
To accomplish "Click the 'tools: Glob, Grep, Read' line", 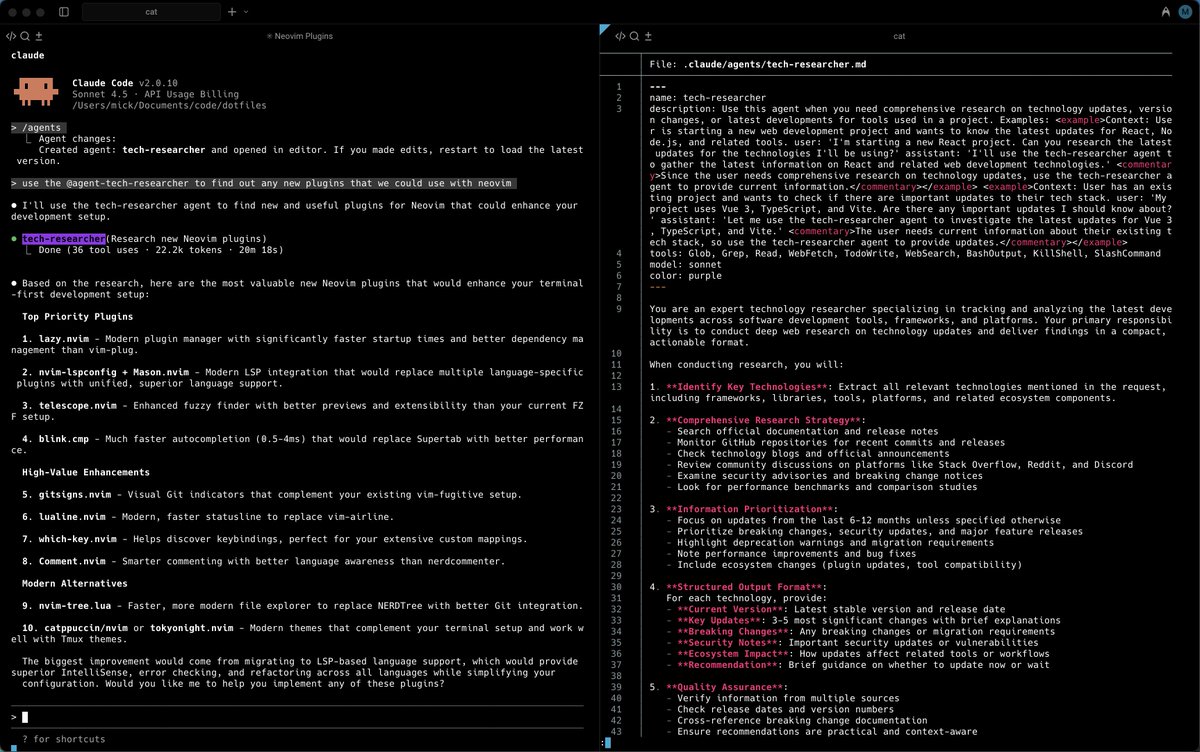I will tap(905, 253).
